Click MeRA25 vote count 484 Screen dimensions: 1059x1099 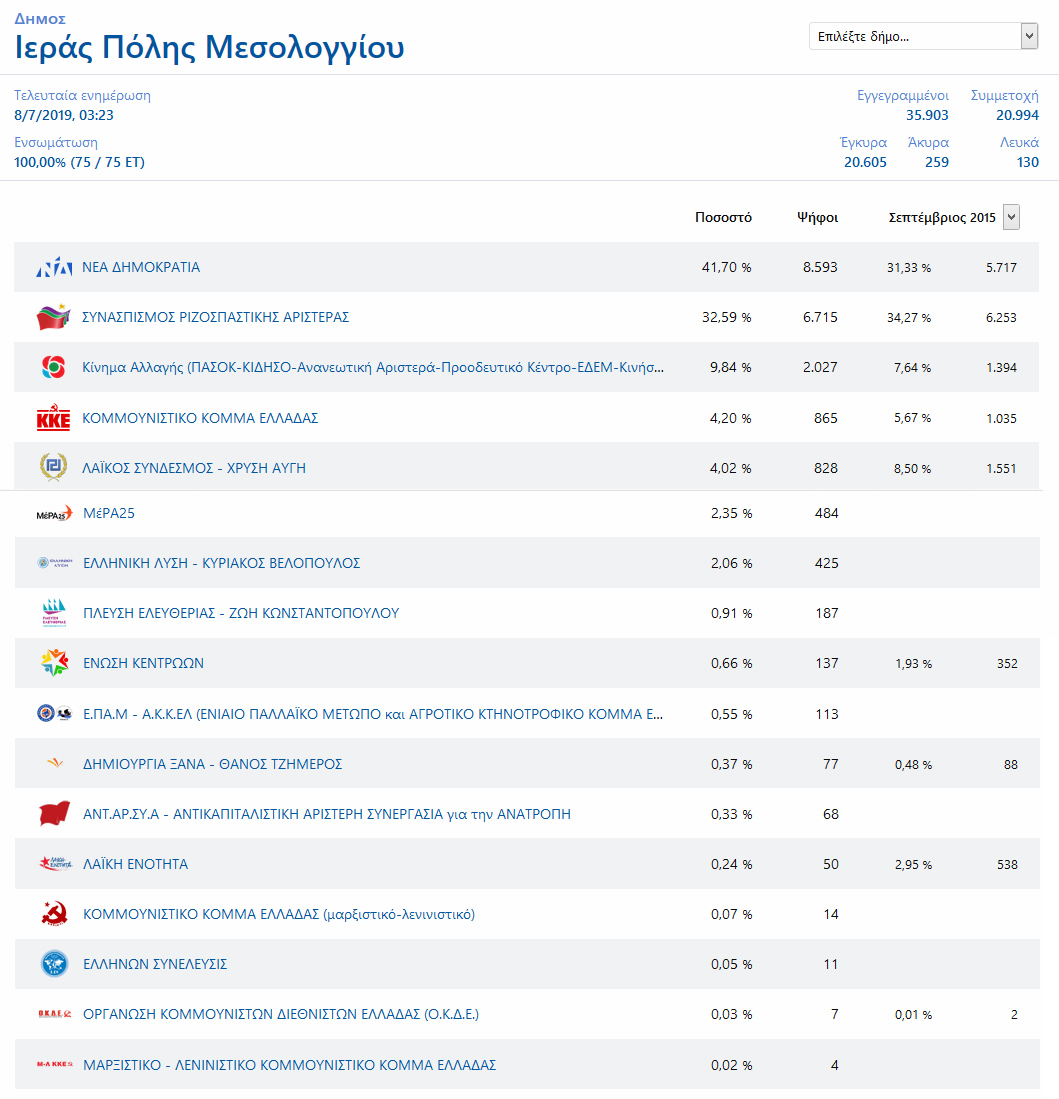pos(826,513)
